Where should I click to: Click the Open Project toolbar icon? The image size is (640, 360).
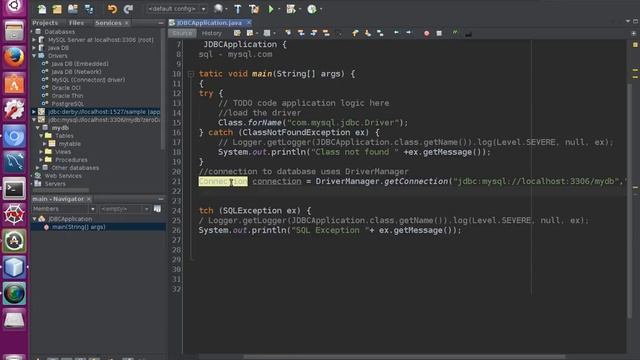73,9
